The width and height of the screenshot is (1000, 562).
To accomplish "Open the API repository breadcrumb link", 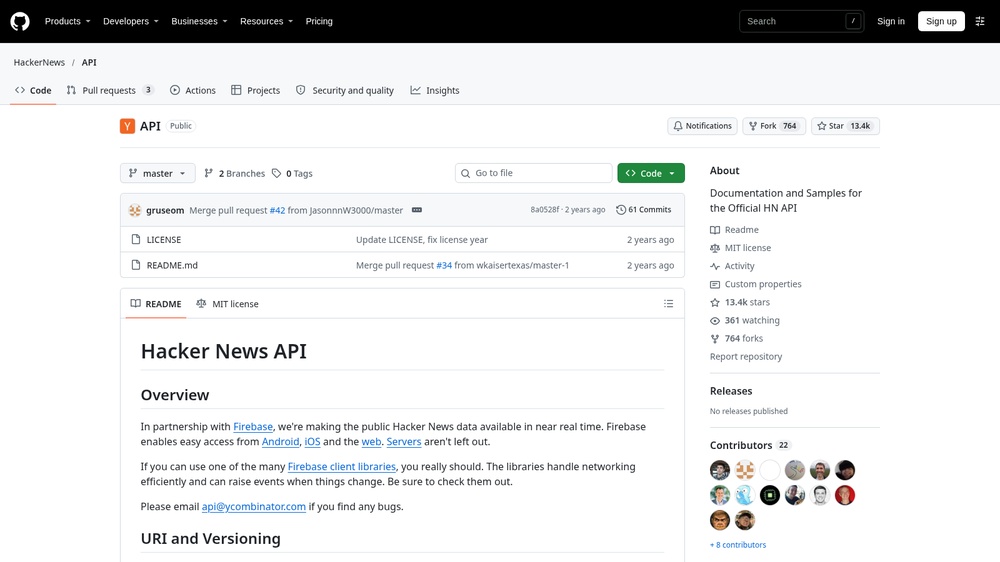I will [89, 63].
